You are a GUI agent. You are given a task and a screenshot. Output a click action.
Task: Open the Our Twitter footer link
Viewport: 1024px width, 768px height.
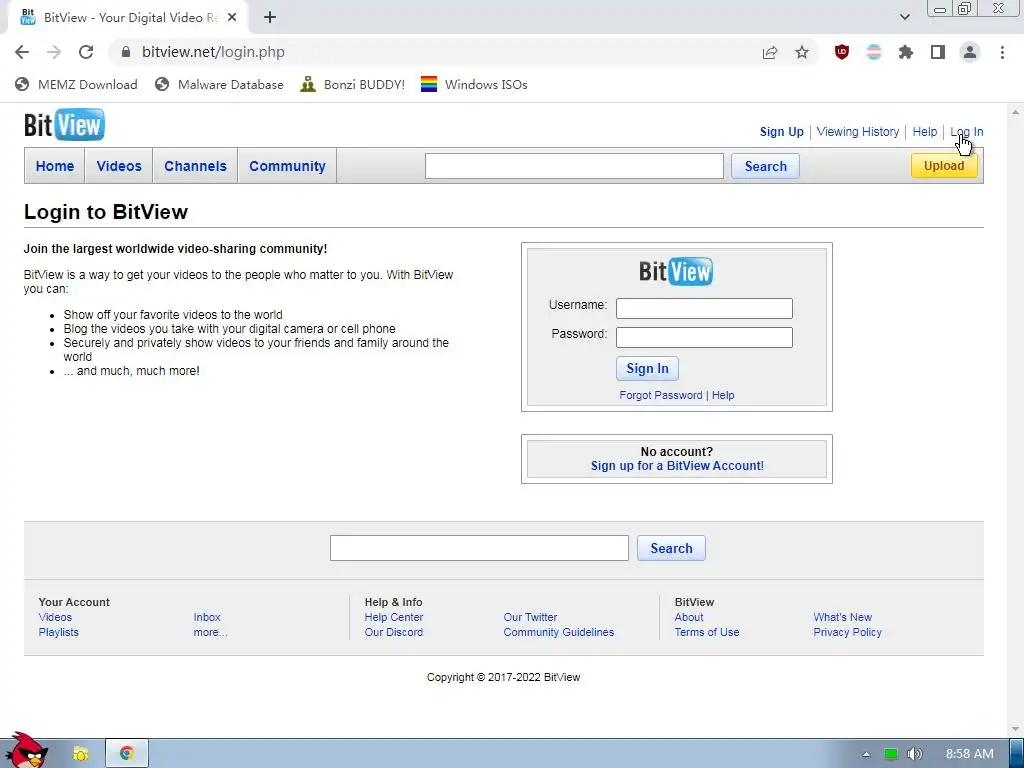pyautogui.click(x=530, y=617)
